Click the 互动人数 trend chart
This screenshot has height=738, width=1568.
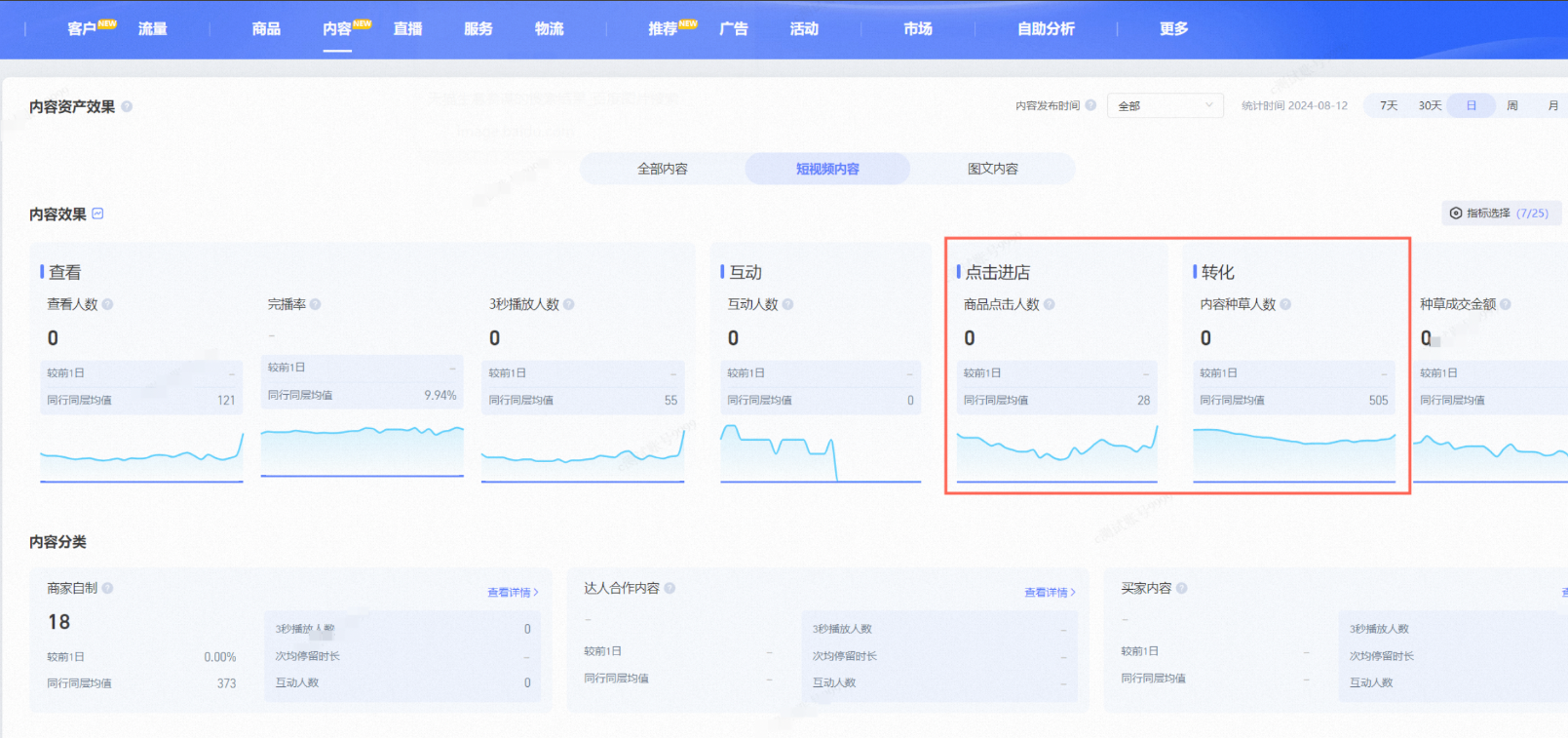[821, 452]
